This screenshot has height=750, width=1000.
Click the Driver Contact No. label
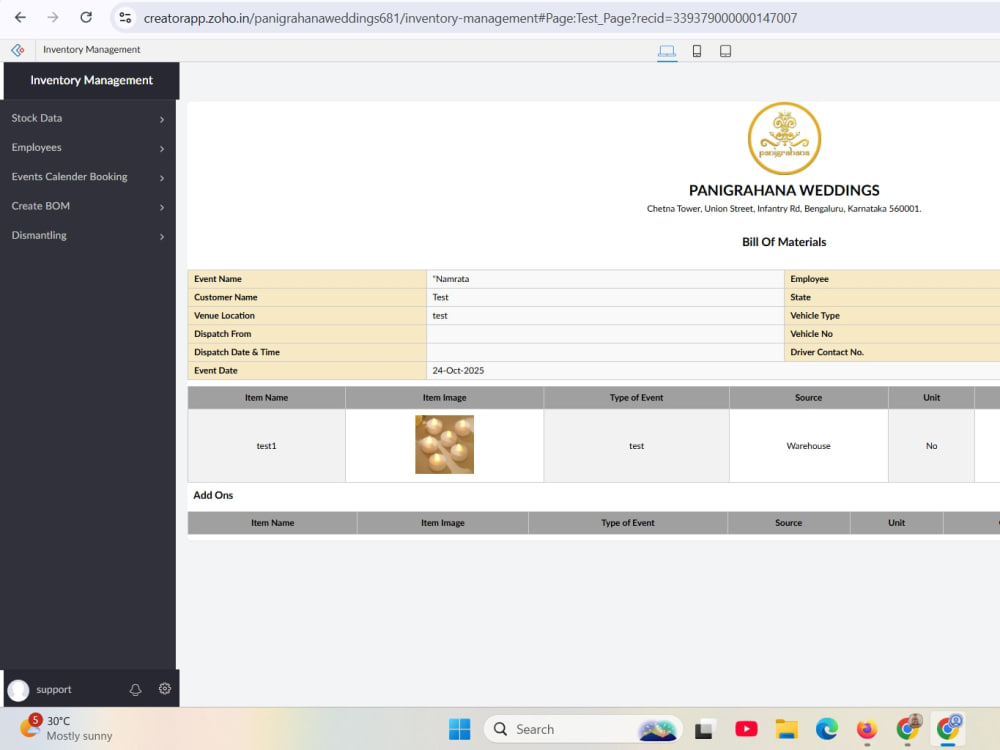(x=827, y=352)
